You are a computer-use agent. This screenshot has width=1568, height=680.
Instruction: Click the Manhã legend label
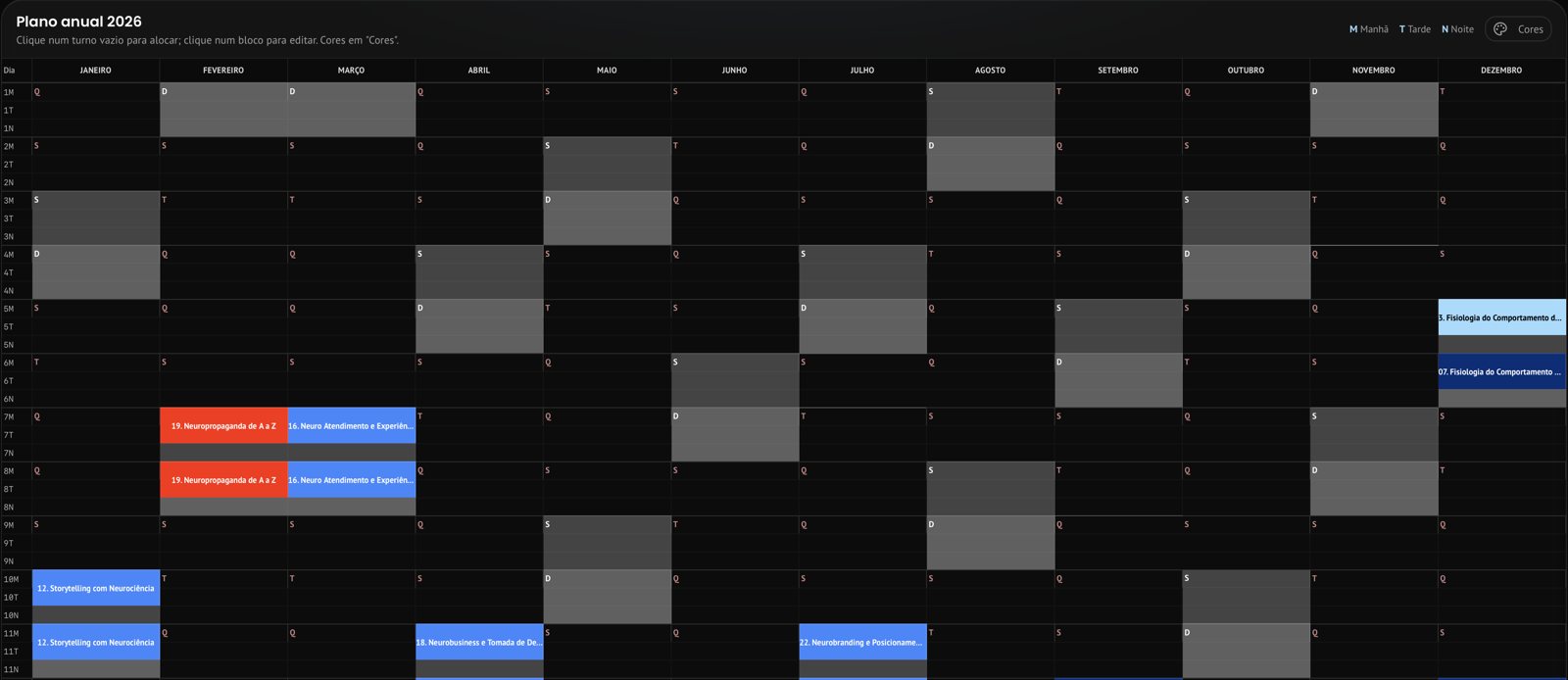[x=1369, y=29]
